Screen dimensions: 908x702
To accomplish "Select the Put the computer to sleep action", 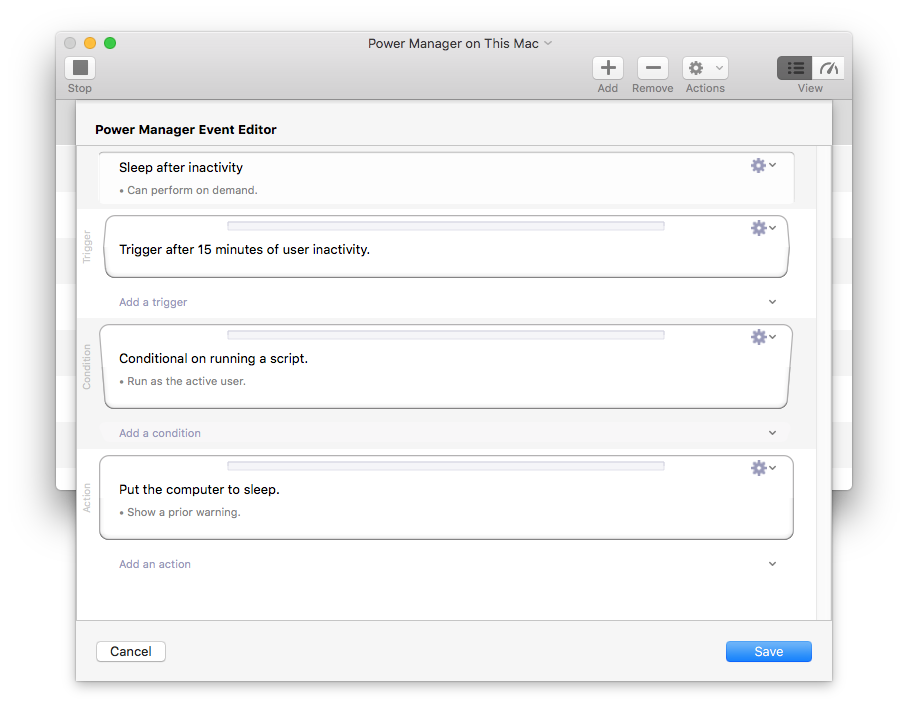I will coord(199,490).
